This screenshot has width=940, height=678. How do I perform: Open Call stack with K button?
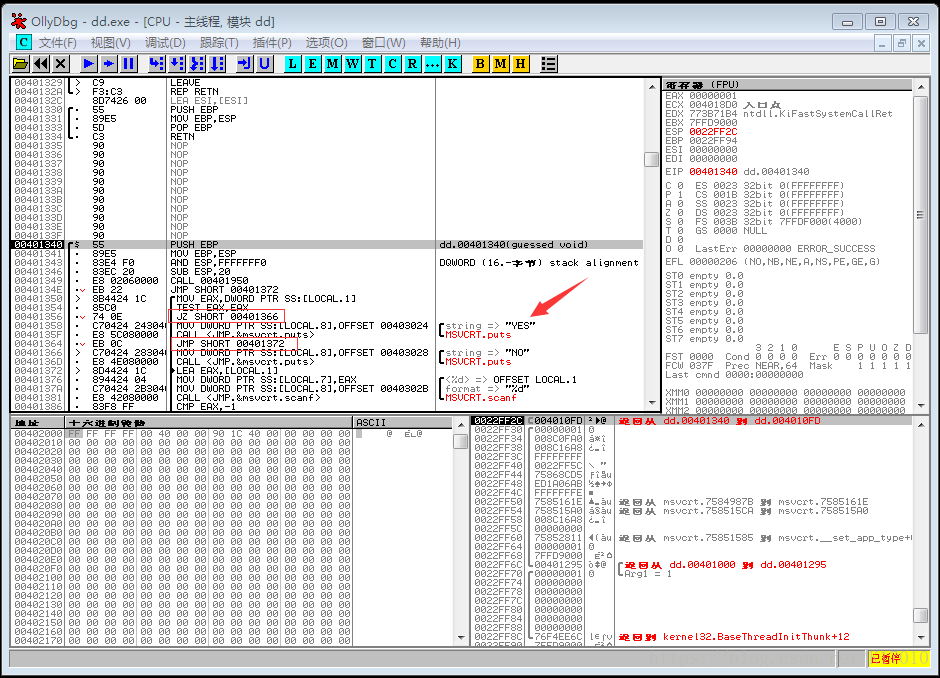click(453, 64)
